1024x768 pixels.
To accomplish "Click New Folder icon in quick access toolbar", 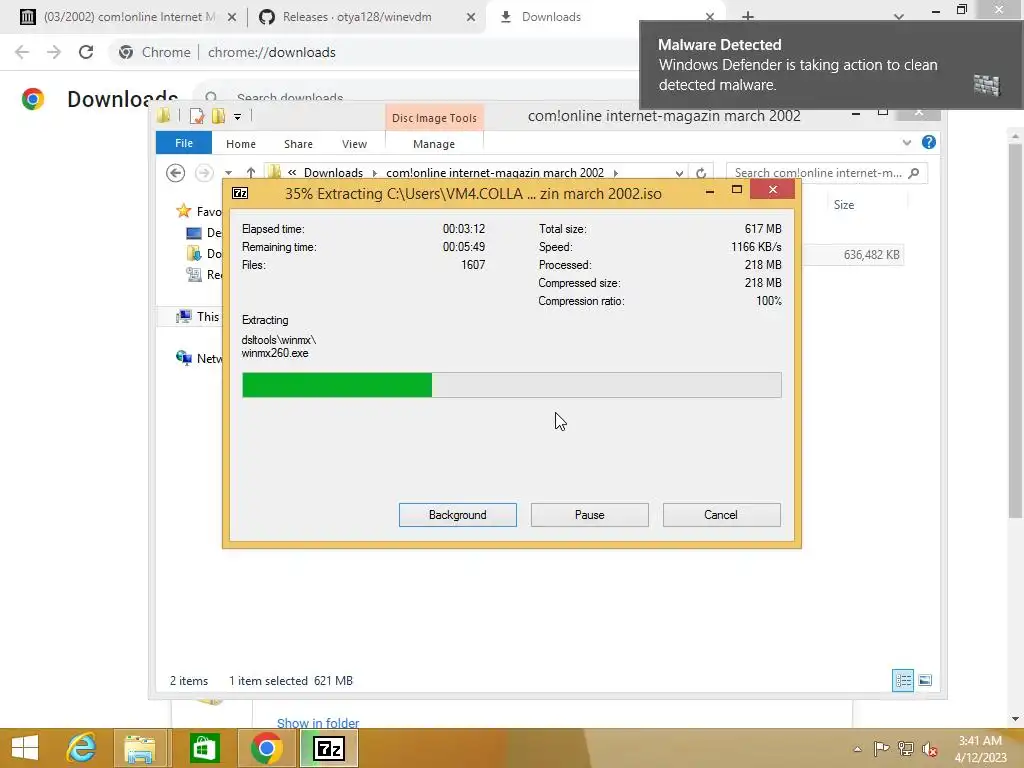I will coord(218,116).
